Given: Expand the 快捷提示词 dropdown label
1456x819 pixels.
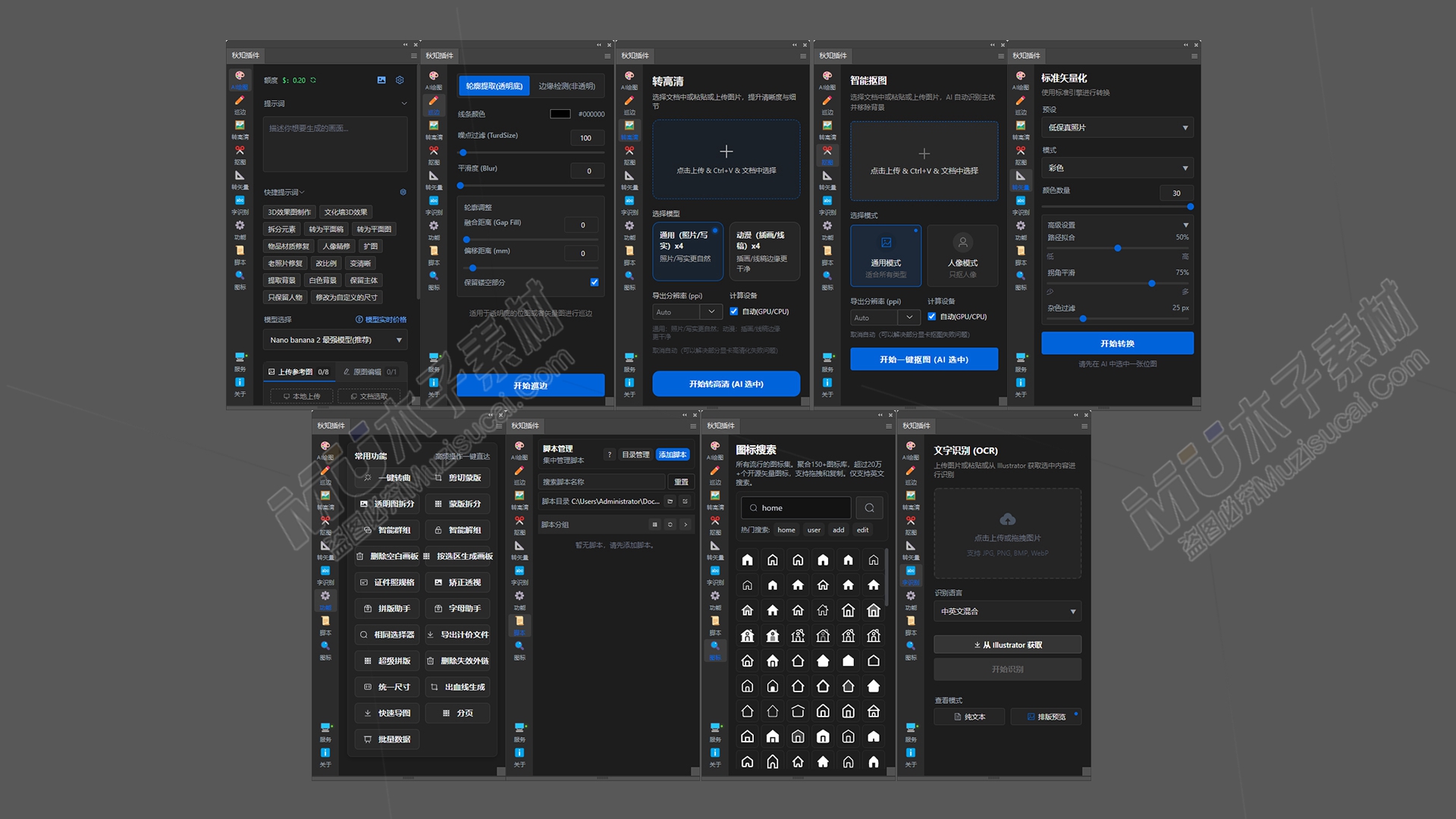Looking at the screenshot, I should tap(284, 192).
